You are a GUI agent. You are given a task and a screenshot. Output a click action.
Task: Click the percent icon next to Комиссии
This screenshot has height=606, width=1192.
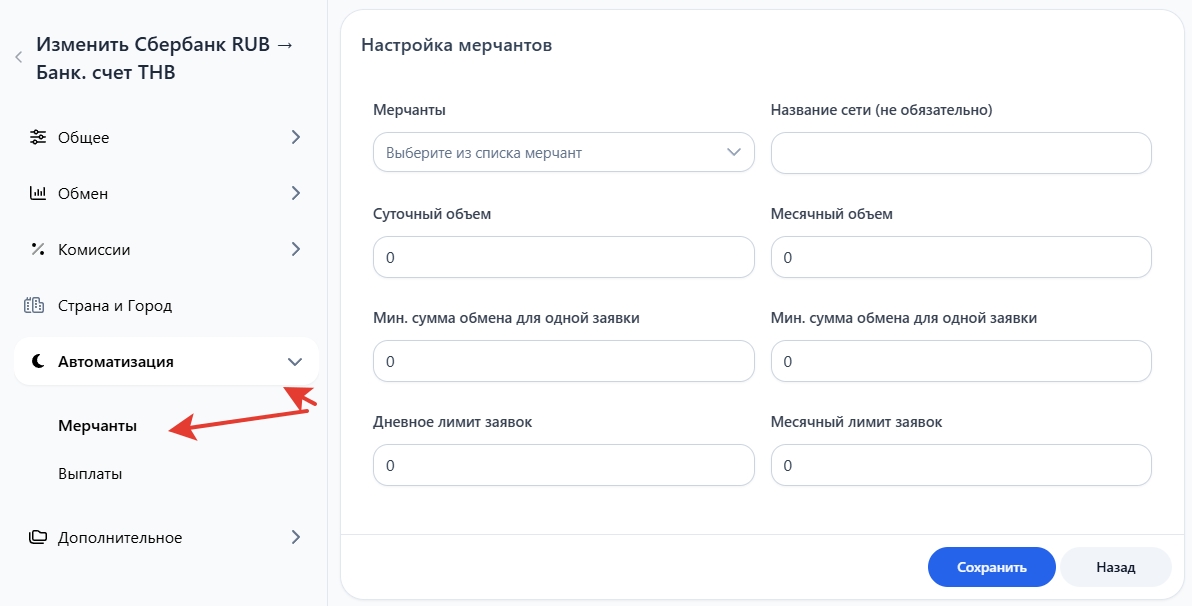coord(38,249)
